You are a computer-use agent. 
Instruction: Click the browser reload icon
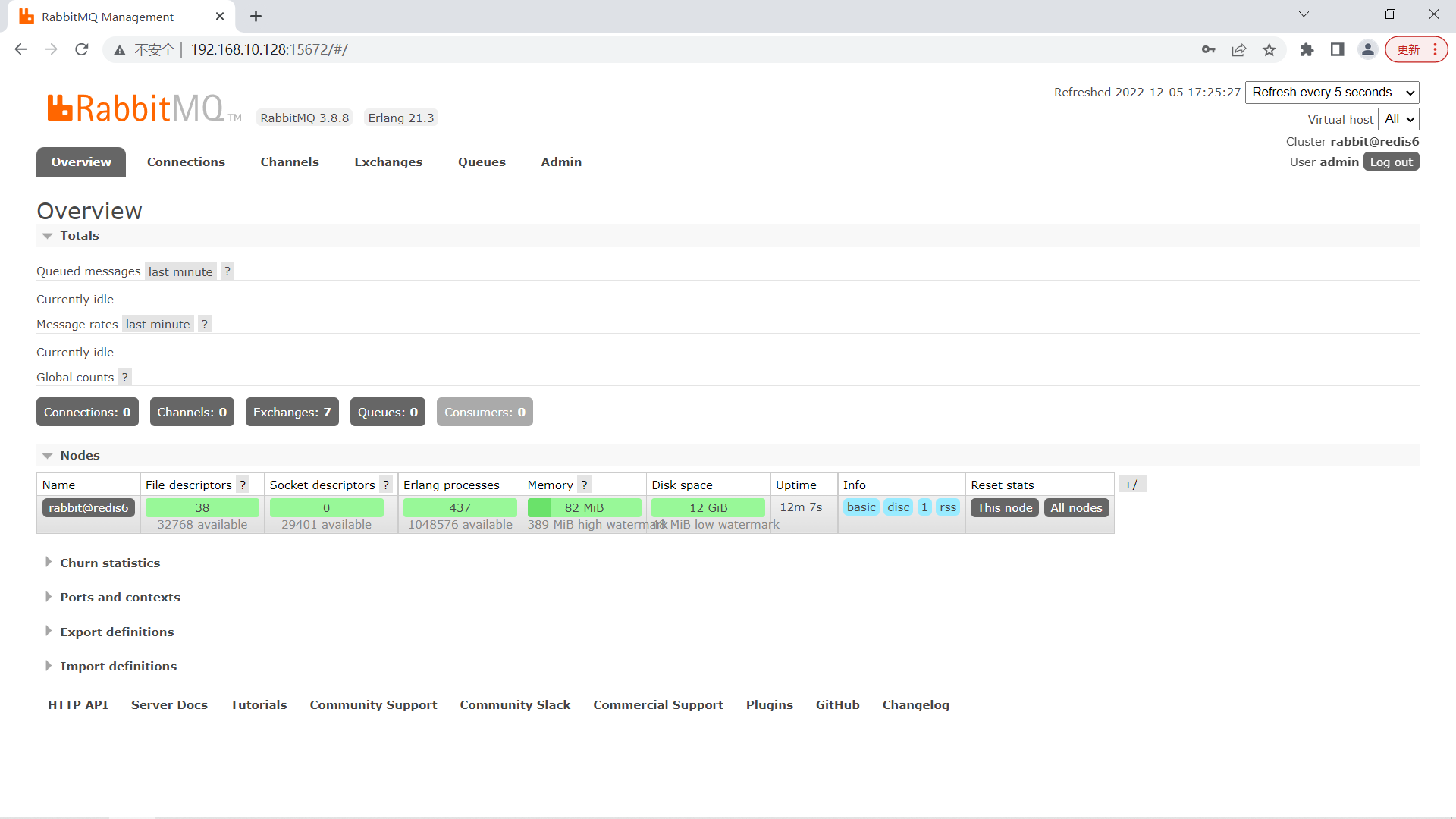pyautogui.click(x=82, y=49)
